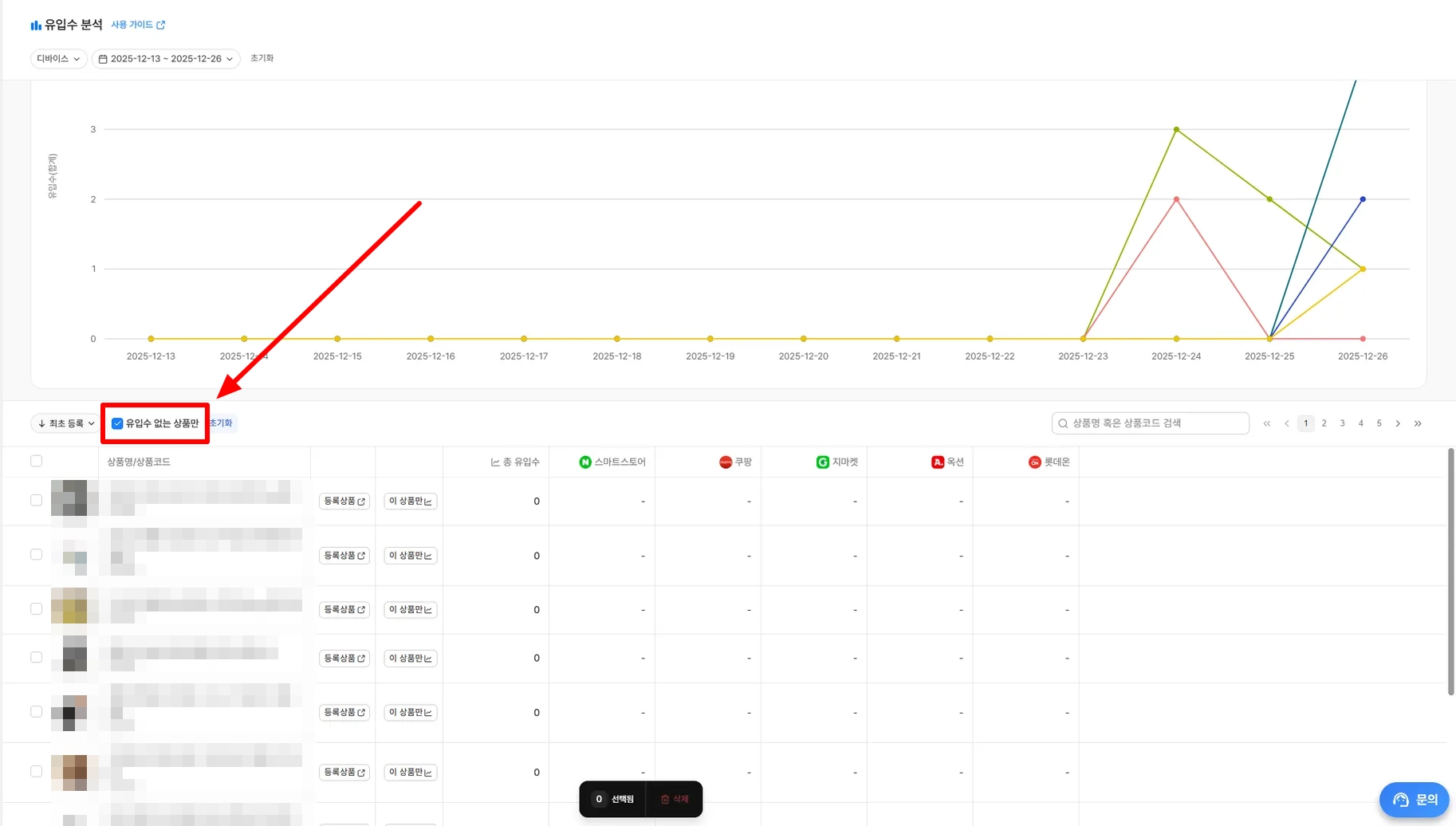Jump to the last page with the double-right arrow
The image size is (1456, 826).
coord(1418,423)
